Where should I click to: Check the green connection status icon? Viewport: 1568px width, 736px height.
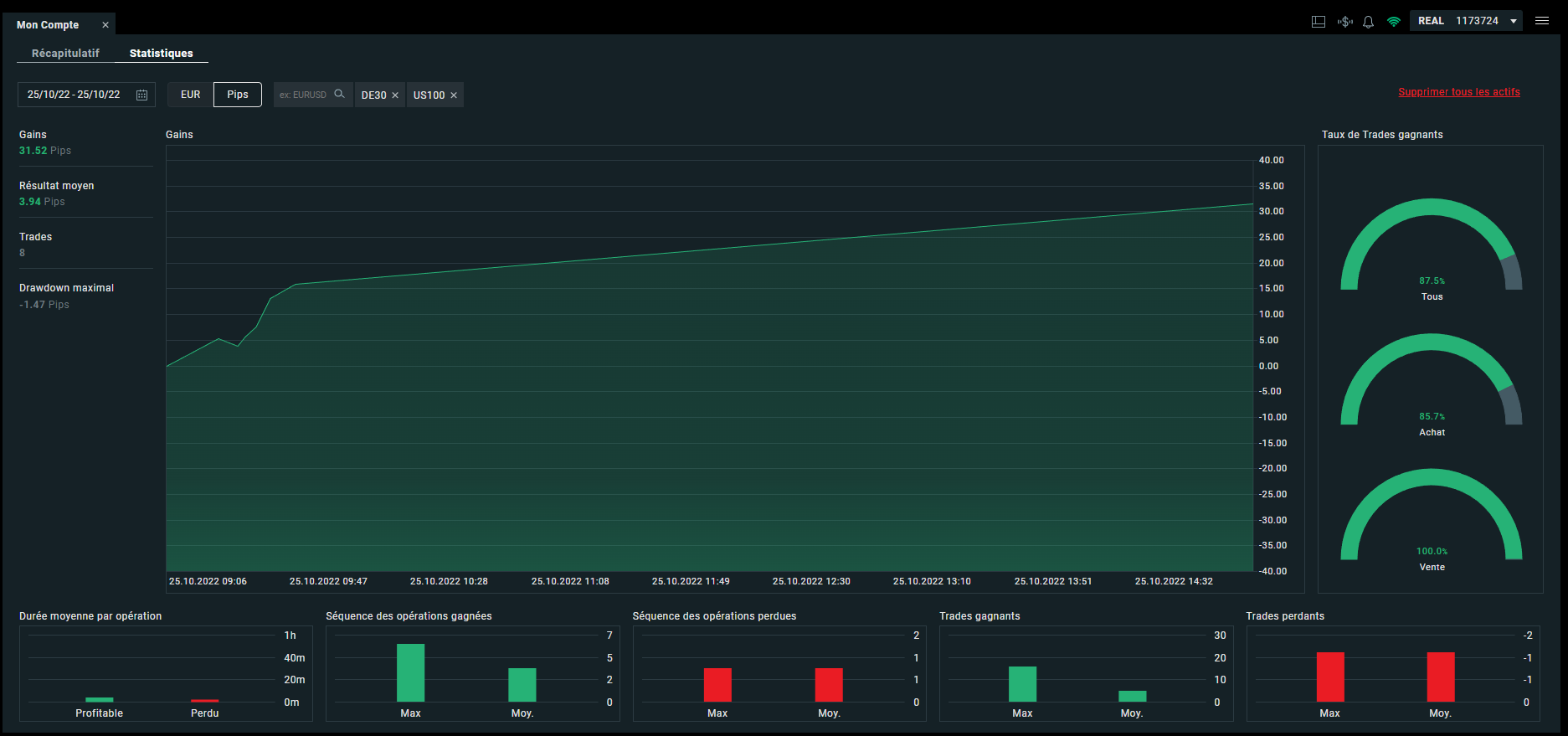coord(1394,22)
